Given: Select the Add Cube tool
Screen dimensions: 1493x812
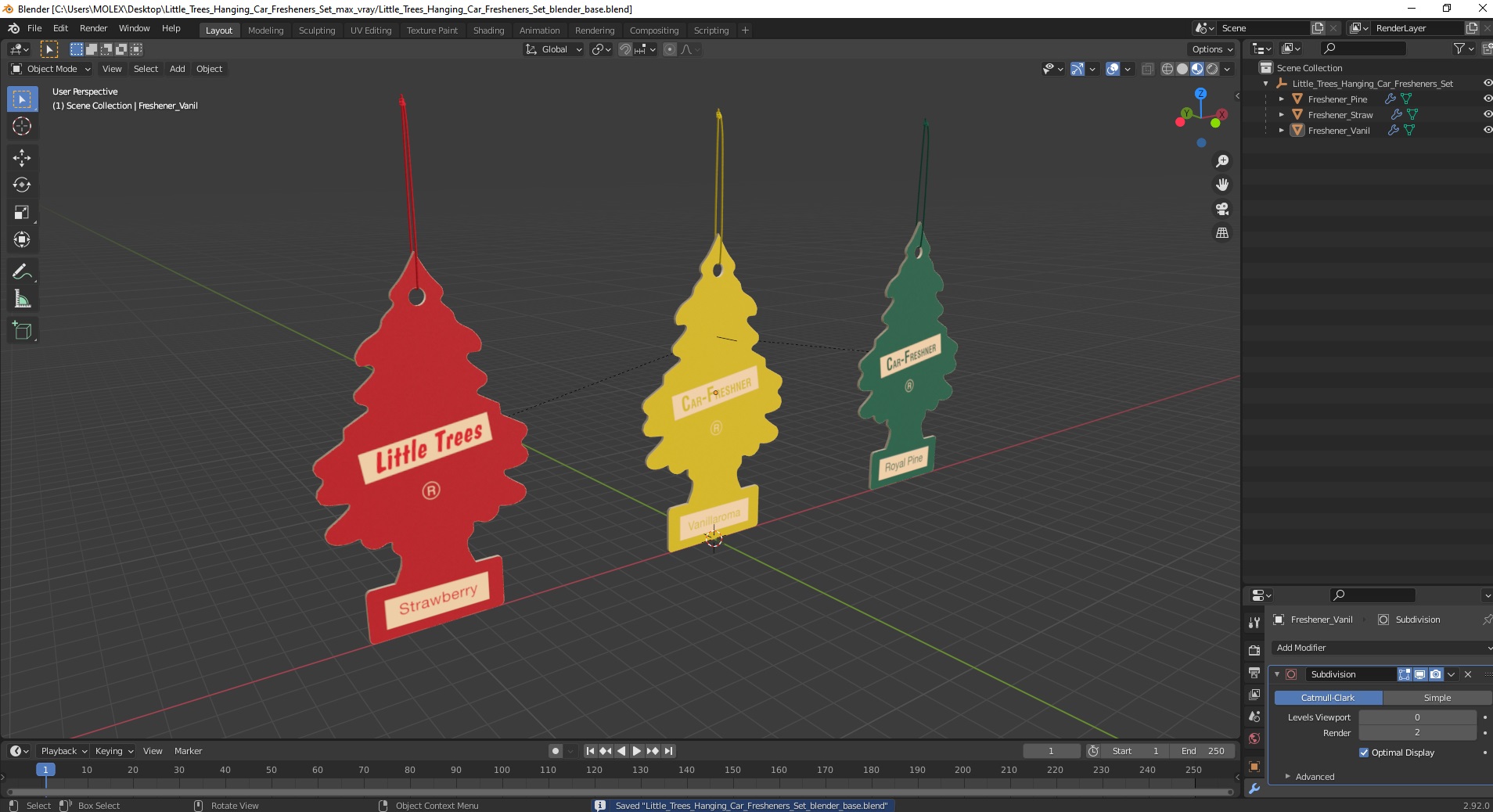Looking at the screenshot, I should 22,331.
